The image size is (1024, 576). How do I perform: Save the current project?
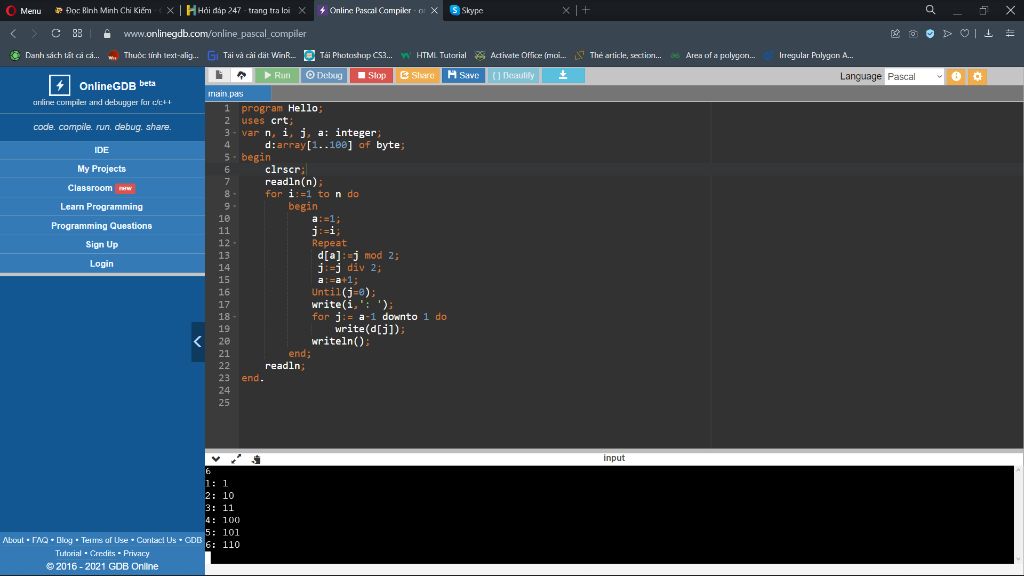tap(464, 75)
